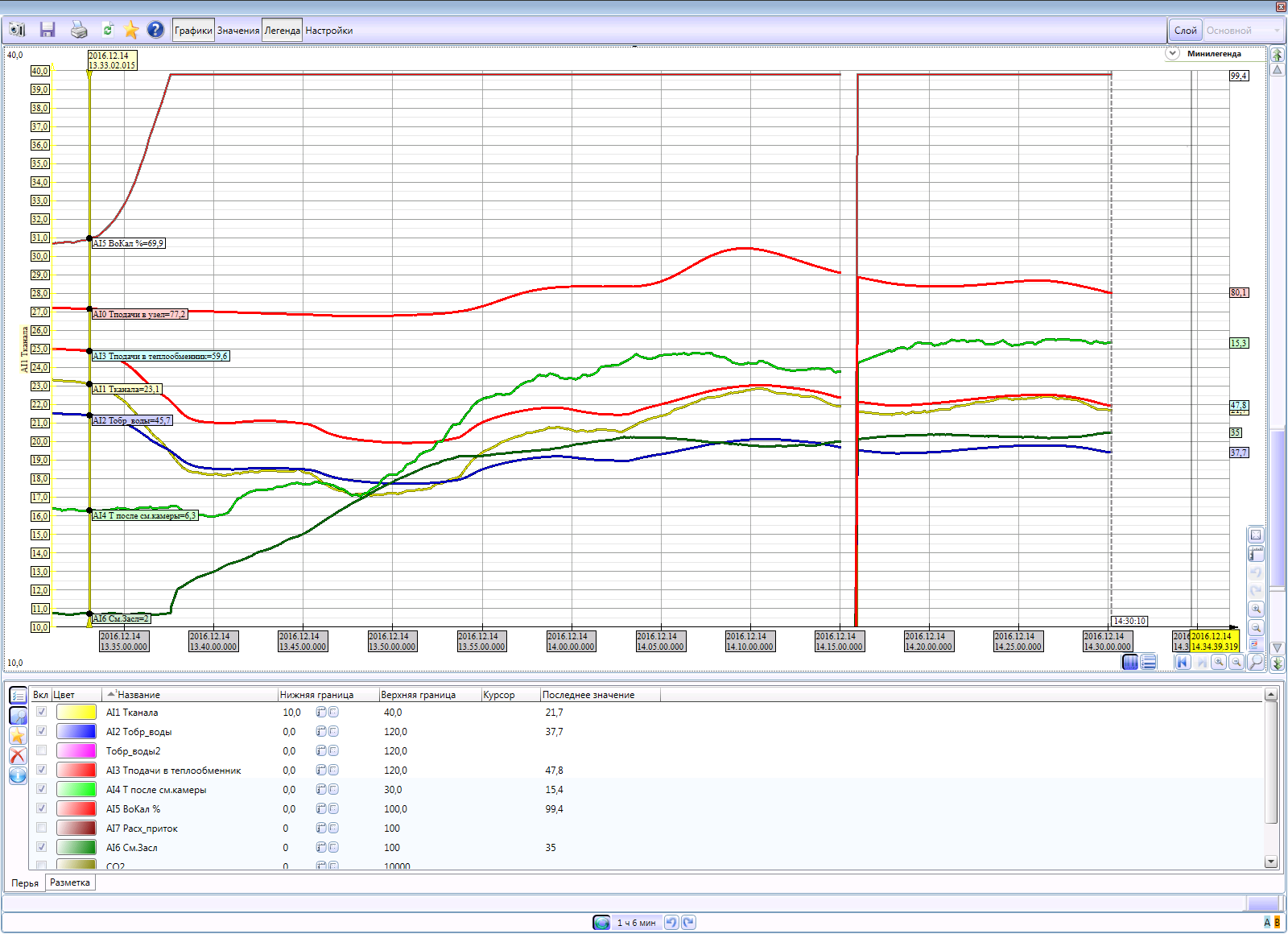This screenshot has height=934, width=1288.
Task: Open the Настройки menu item
Action: (x=328, y=31)
